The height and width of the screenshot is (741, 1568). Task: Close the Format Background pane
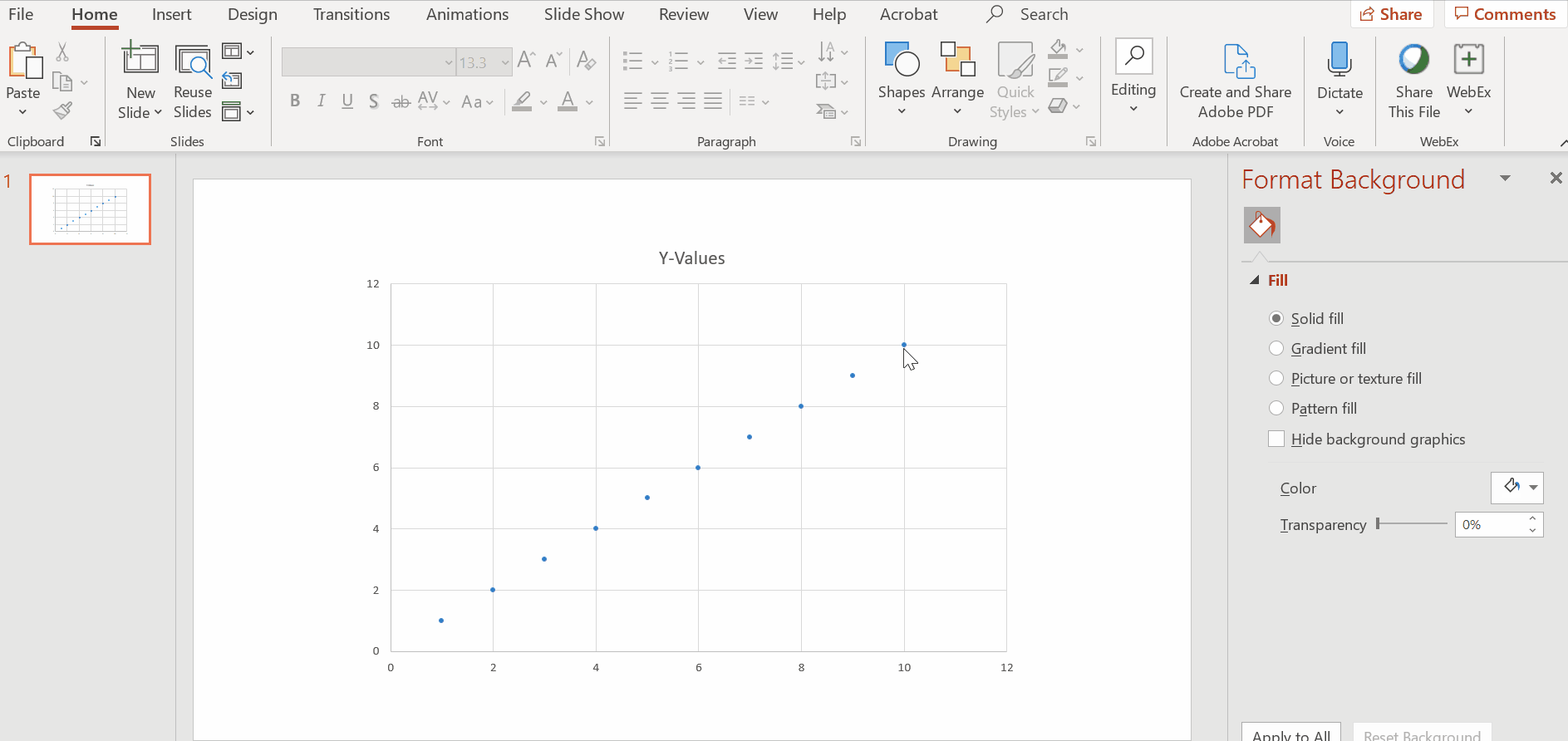(1556, 178)
